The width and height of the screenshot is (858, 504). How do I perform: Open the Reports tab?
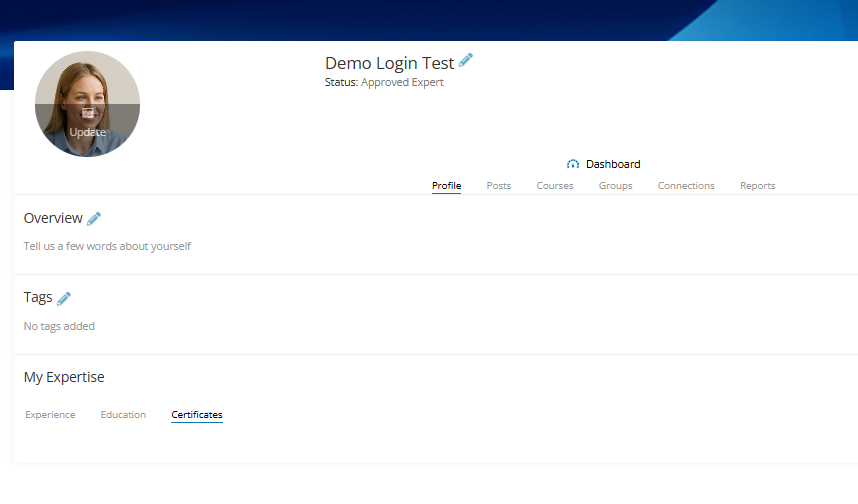[x=758, y=186]
